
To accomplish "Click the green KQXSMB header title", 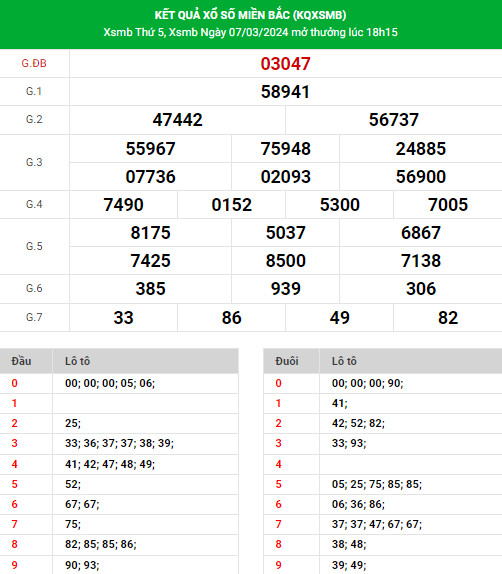I will tap(250, 15).
